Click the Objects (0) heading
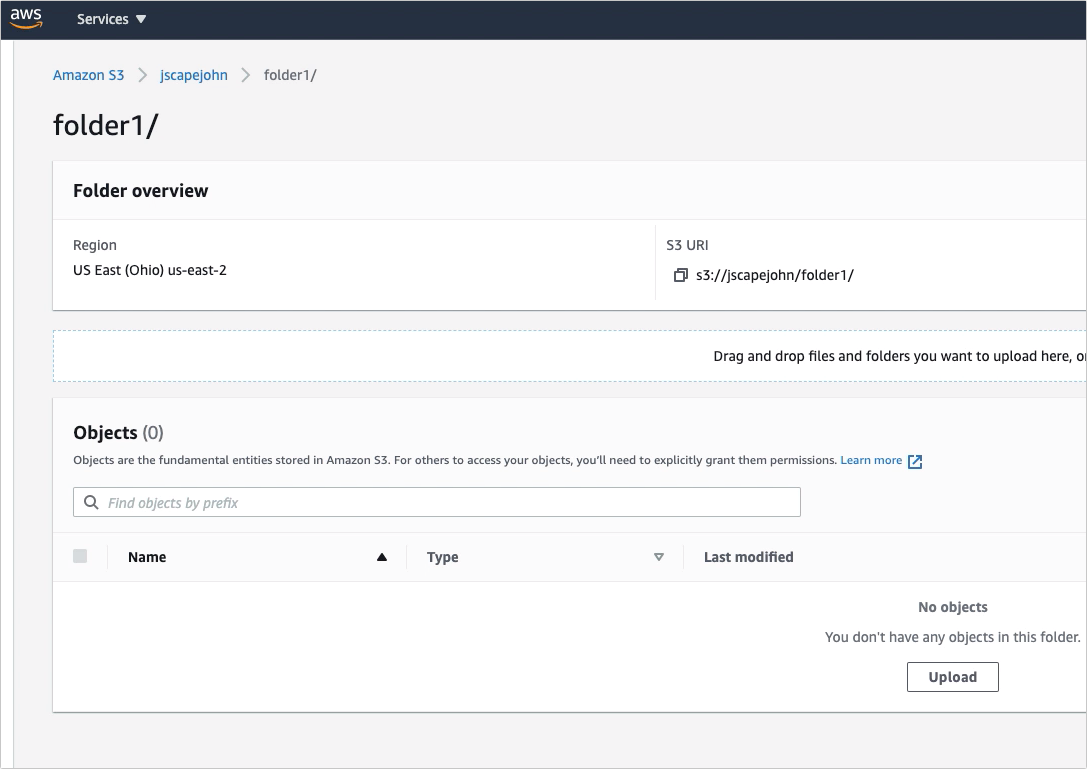This screenshot has width=1087, height=769. (x=119, y=433)
